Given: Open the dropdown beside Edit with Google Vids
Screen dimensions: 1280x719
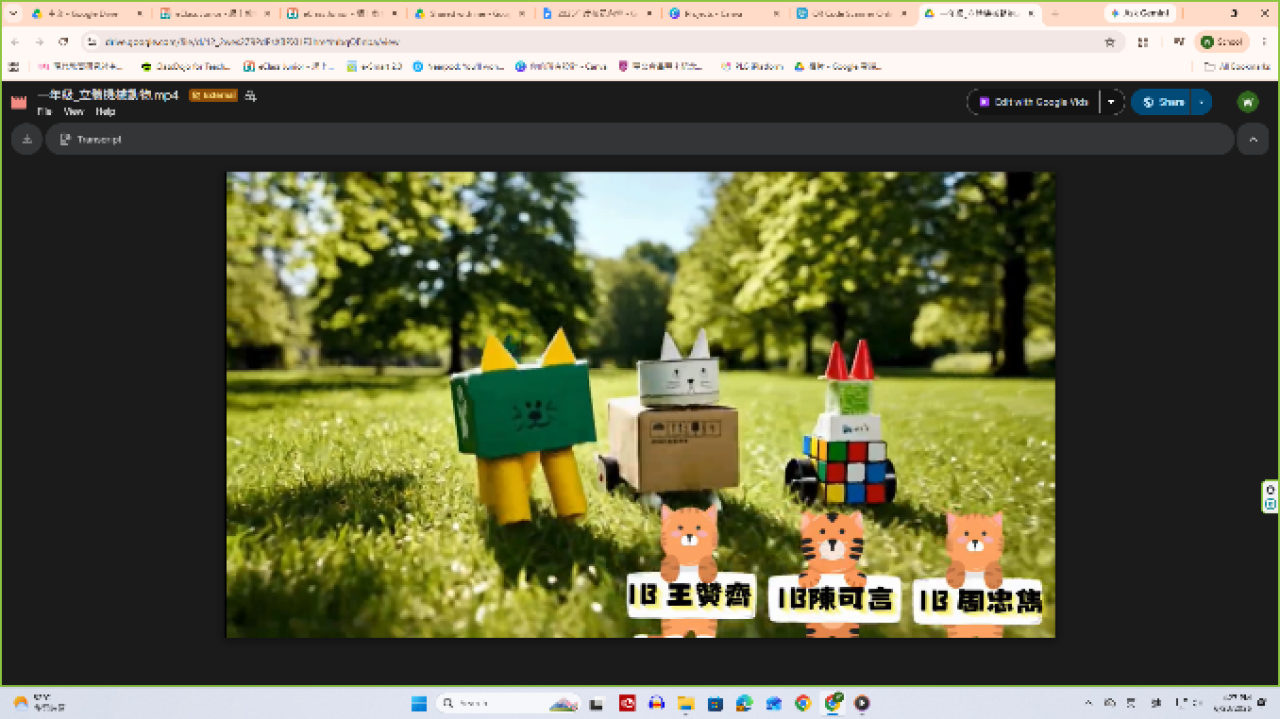Looking at the screenshot, I should (x=1111, y=102).
